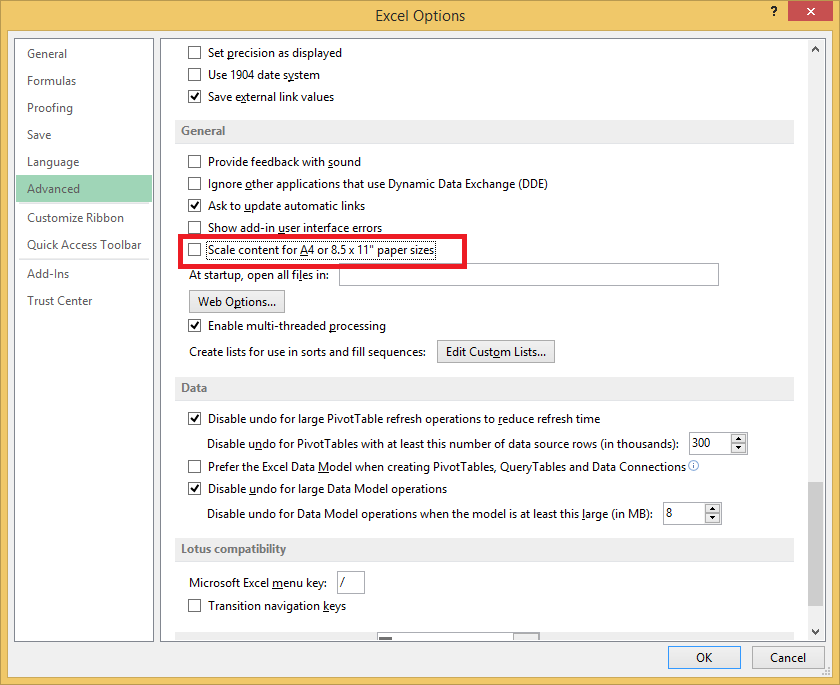Click the Help question mark icon

(x=773, y=11)
